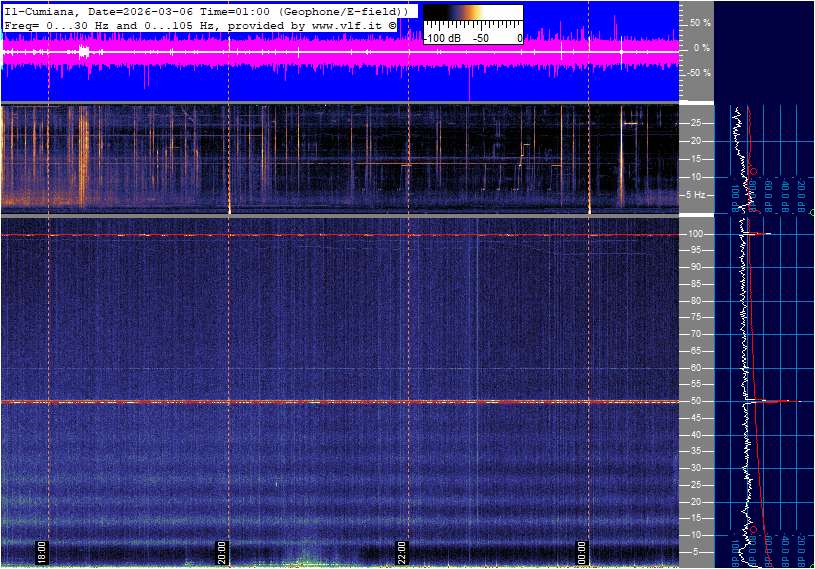Click the dB color scale gradient bar
The height and width of the screenshot is (569, 815).
click(x=472, y=21)
